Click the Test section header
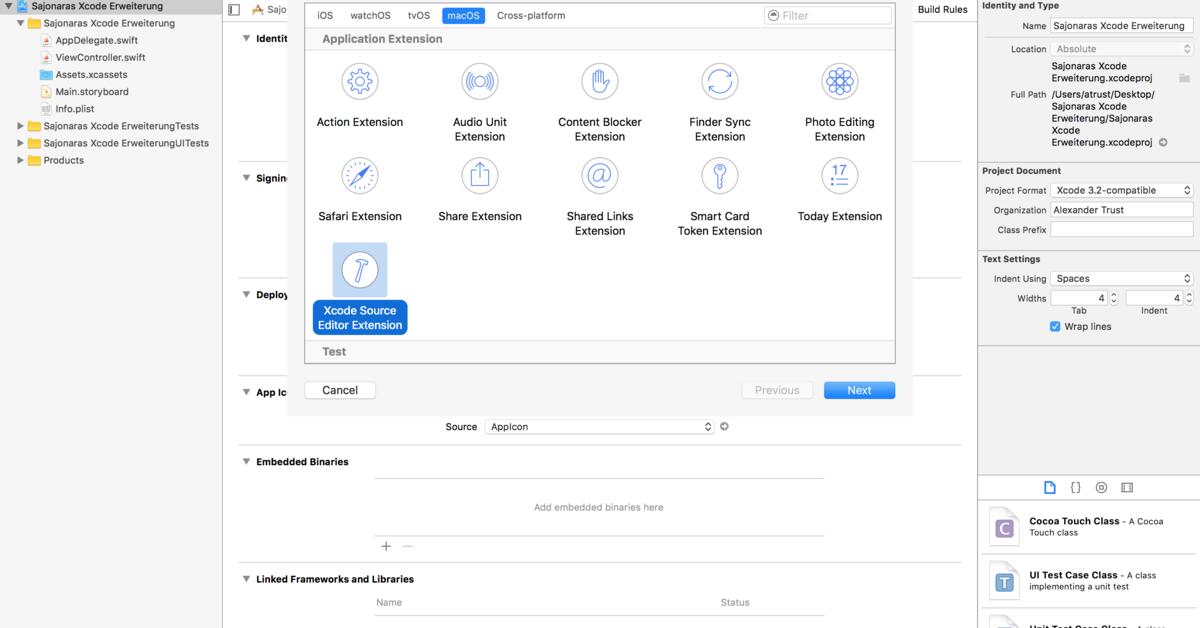1200x628 pixels. tap(600, 351)
